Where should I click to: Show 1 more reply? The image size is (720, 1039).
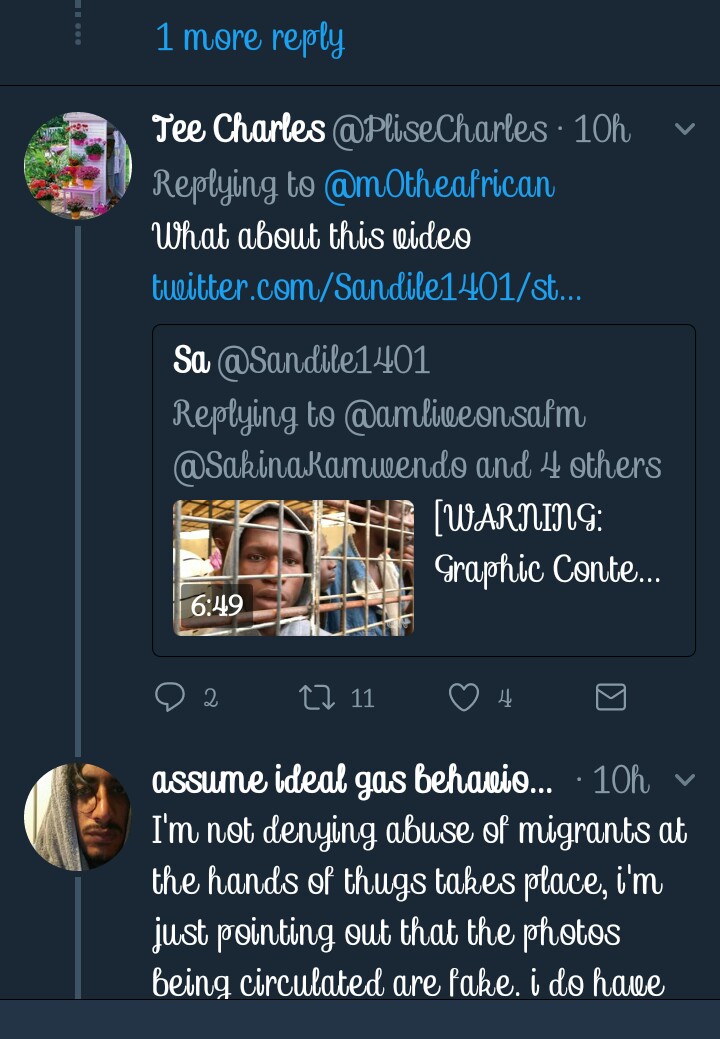click(x=249, y=38)
